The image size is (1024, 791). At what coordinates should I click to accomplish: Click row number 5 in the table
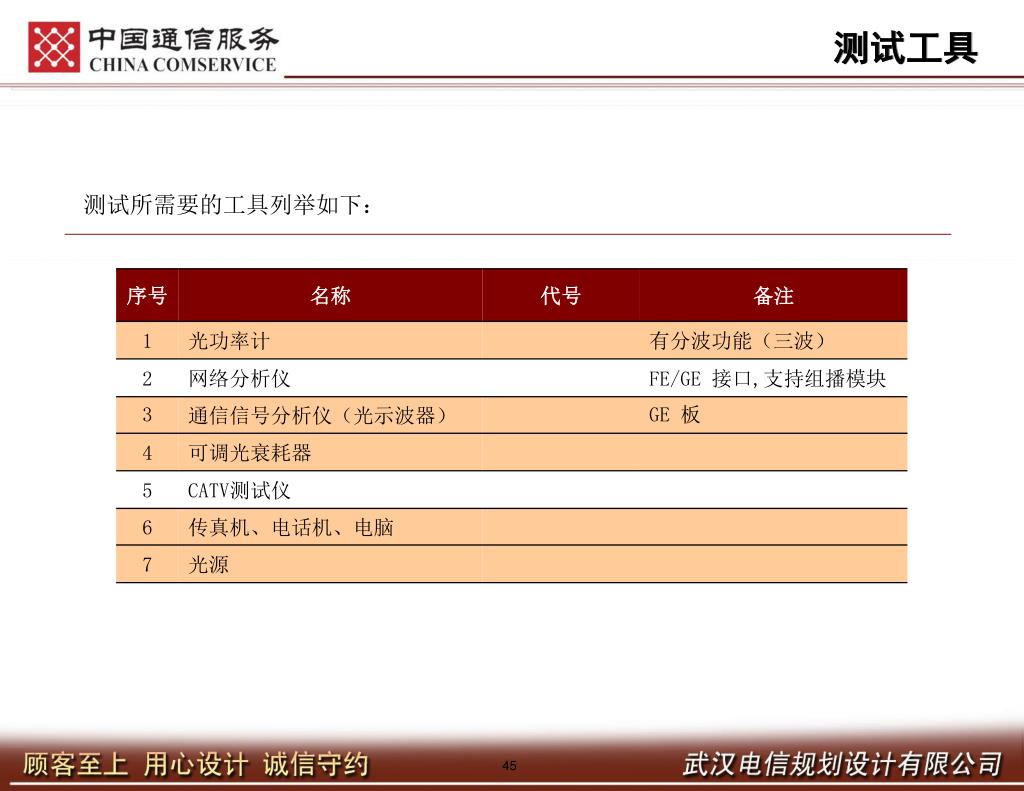click(x=147, y=491)
